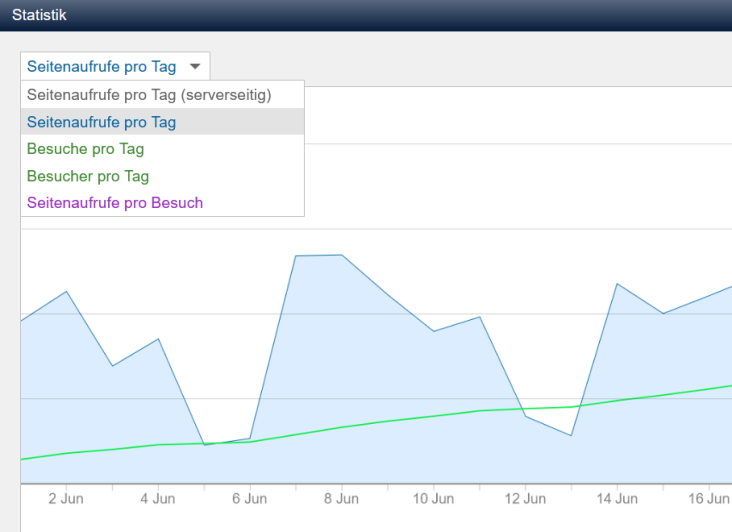Viewport: 732px width, 532px height.
Task: Switch the chart to "Besucher pro Tag"
Action: 88,176
